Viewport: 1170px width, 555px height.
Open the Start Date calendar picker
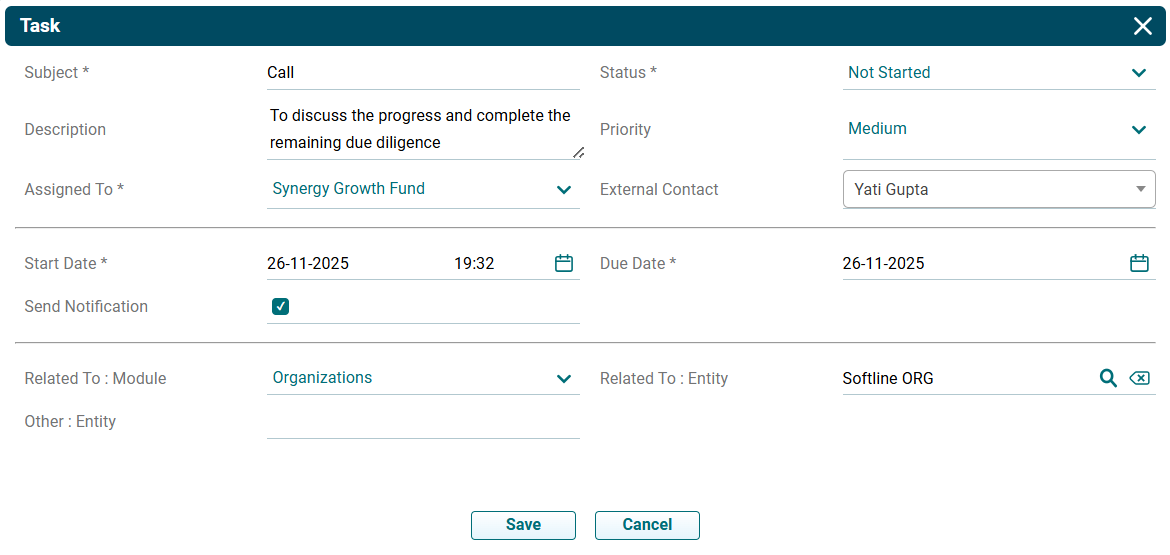point(564,264)
